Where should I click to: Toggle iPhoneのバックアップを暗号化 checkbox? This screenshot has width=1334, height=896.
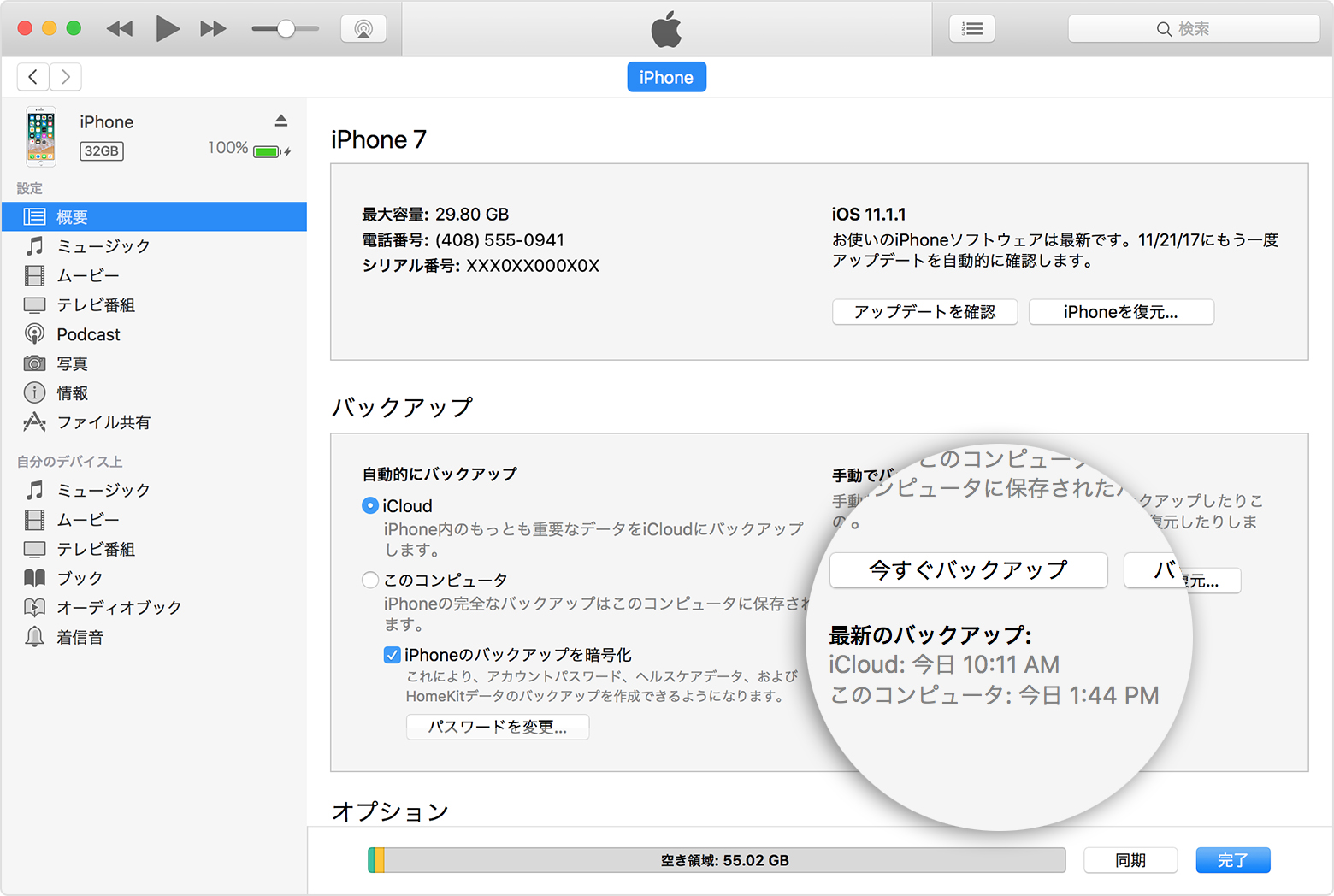click(x=393, y=655)
